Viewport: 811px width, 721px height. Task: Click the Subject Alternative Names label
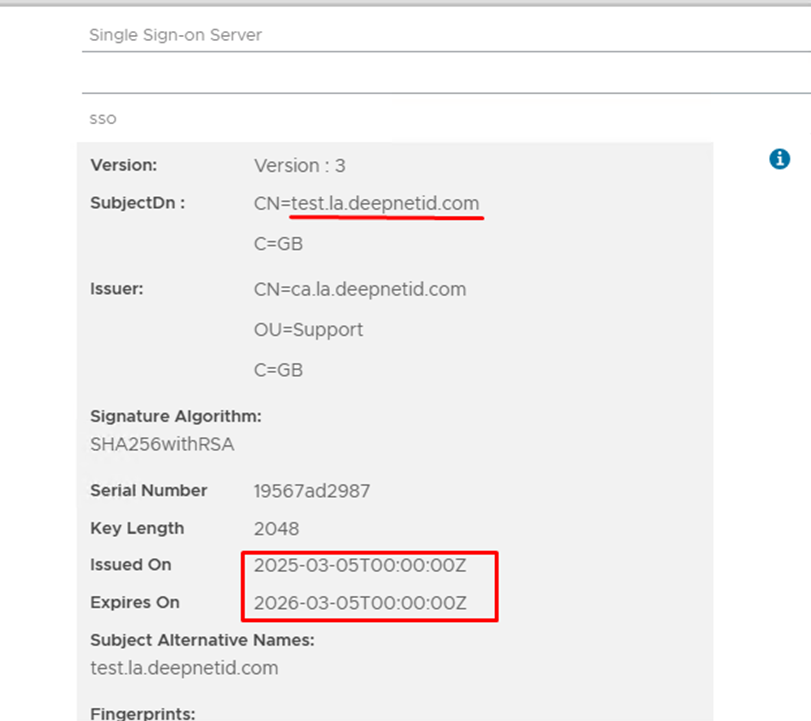[202, 640]
